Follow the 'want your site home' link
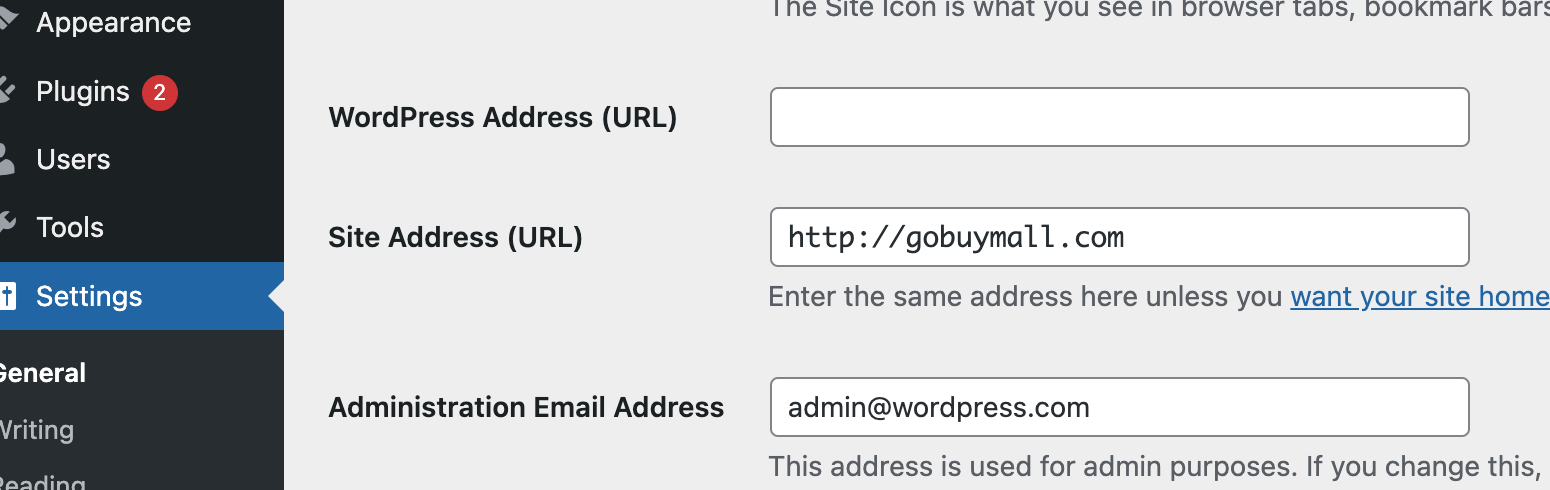Viewport: 1550px width, 490px height. (1419, 297)
